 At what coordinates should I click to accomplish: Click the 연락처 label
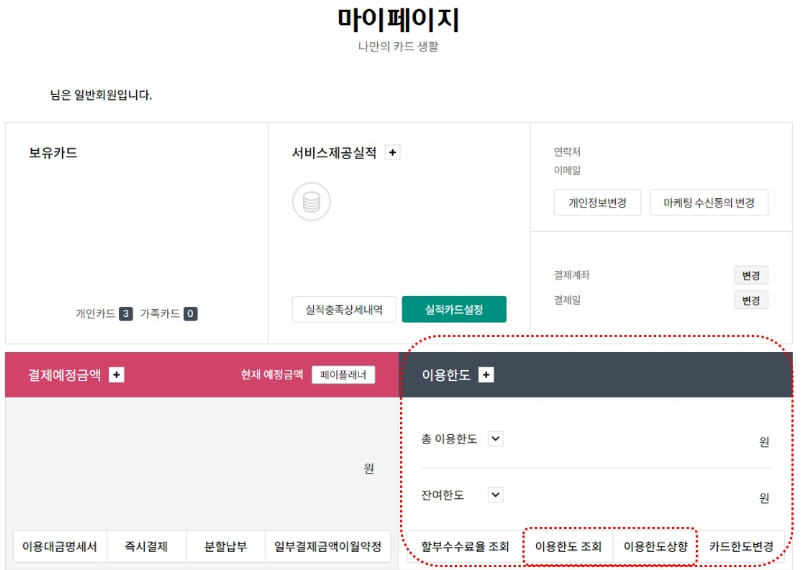(567, 152)
